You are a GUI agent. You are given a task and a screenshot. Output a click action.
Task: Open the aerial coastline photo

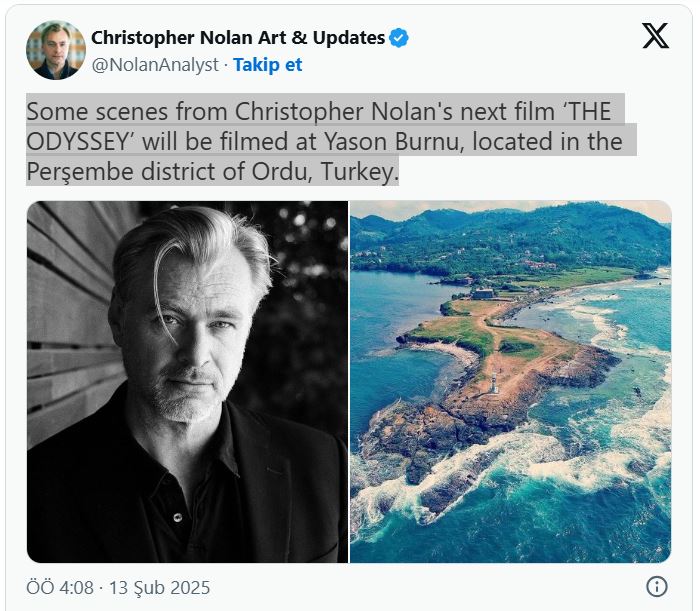pyautogui.click(x=510, y=381)
